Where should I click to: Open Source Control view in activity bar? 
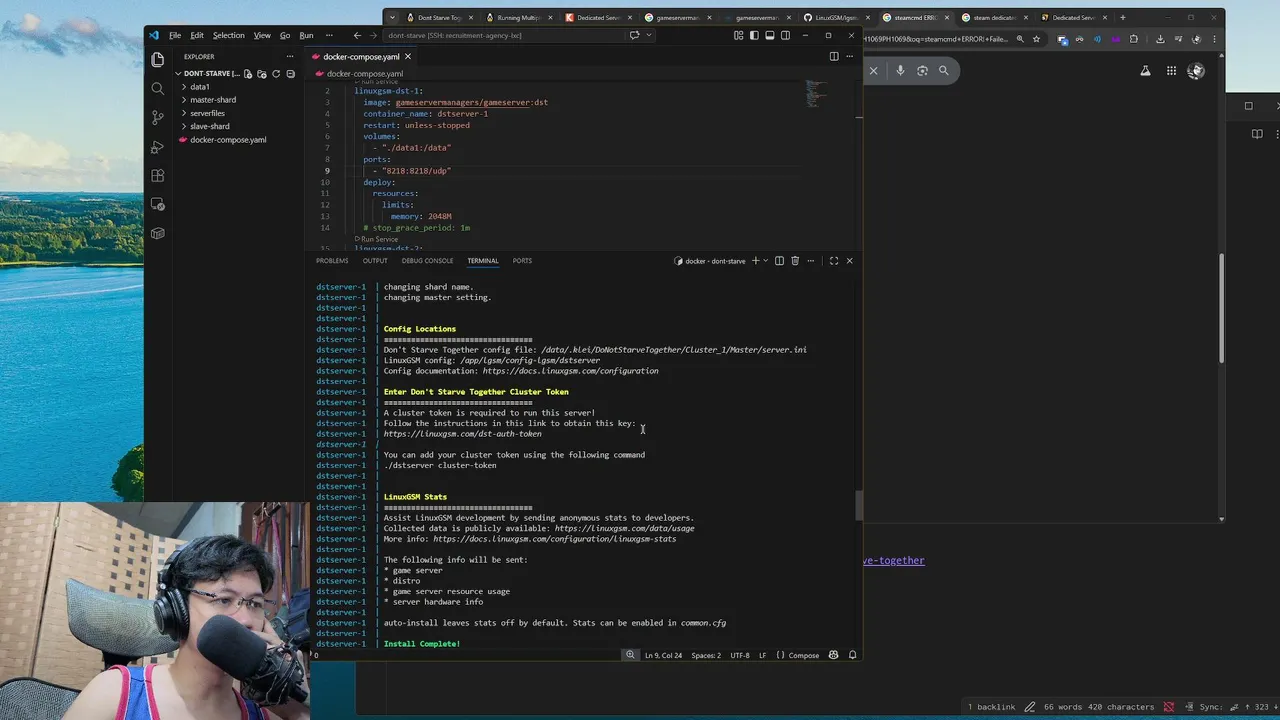pyautogui.click(x=157, y=118)
